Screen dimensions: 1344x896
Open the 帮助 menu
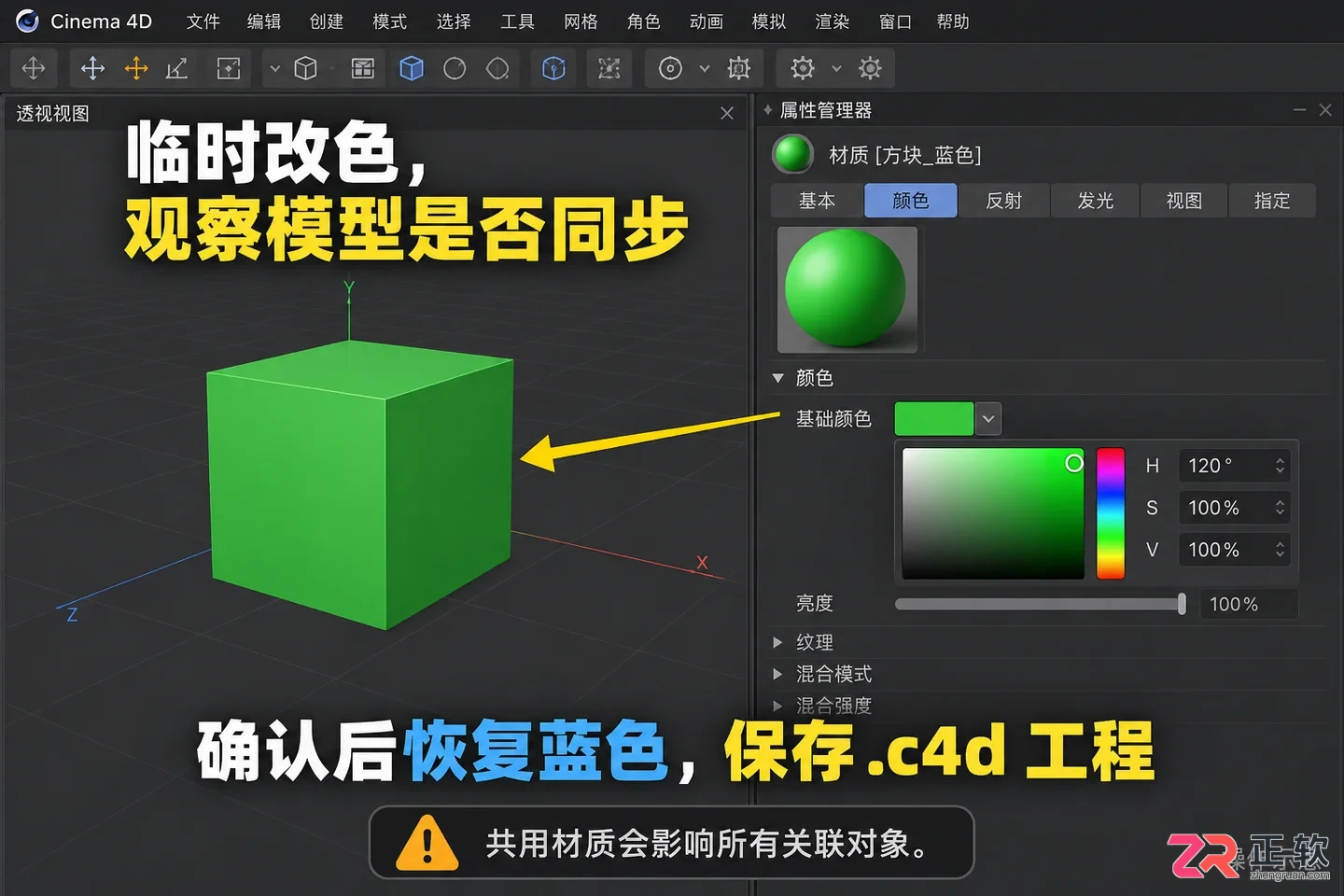(x=953, y=21)
